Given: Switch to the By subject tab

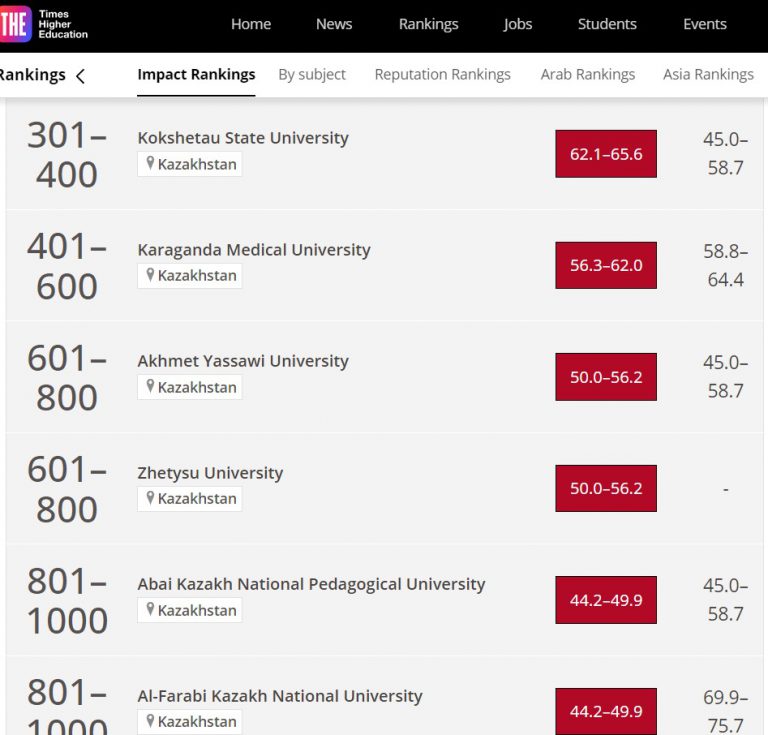Looking at the screenshot, I should 312,74.
